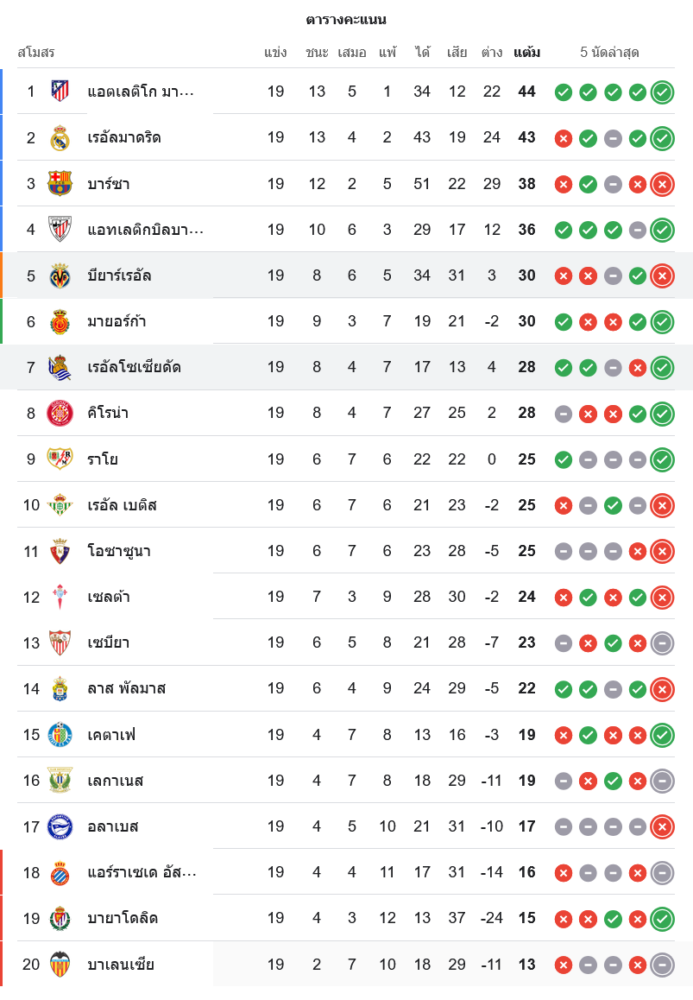The height and width of the screenshot is (1000, 693).
Task: Click Sevilla's latest grey draw result circle
Action: click(x=661, y=643)
